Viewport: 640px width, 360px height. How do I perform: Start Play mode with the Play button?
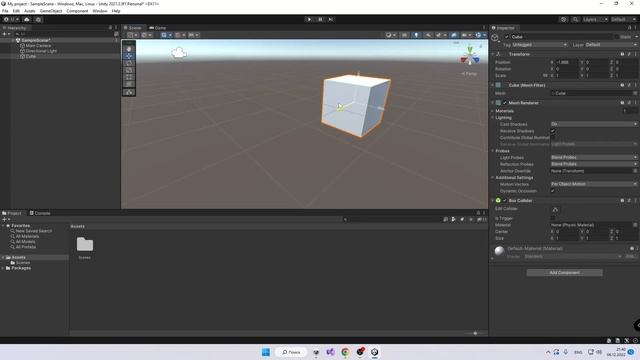(x=309, y=19)
